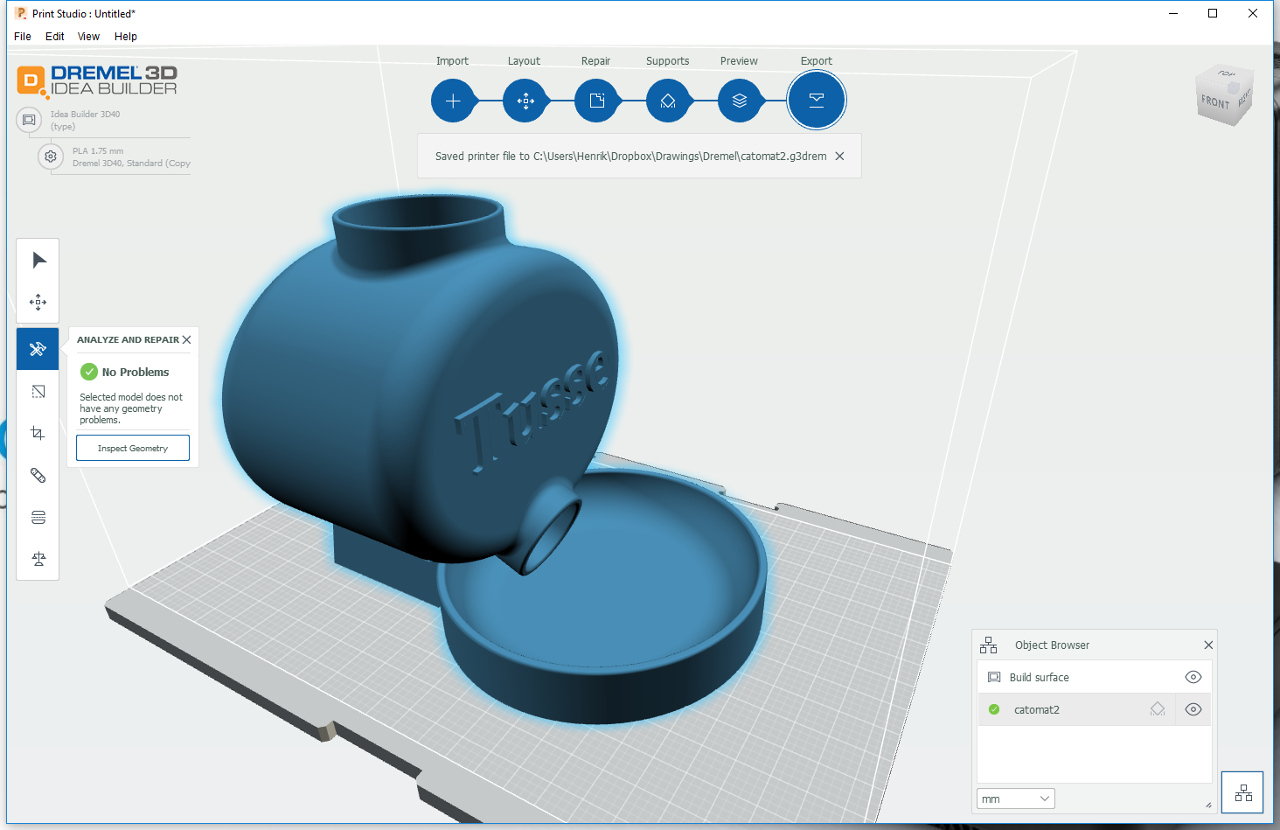Open the Help menu
Viewport: 1280px width, 830px height.
click(x=126, y=36)
